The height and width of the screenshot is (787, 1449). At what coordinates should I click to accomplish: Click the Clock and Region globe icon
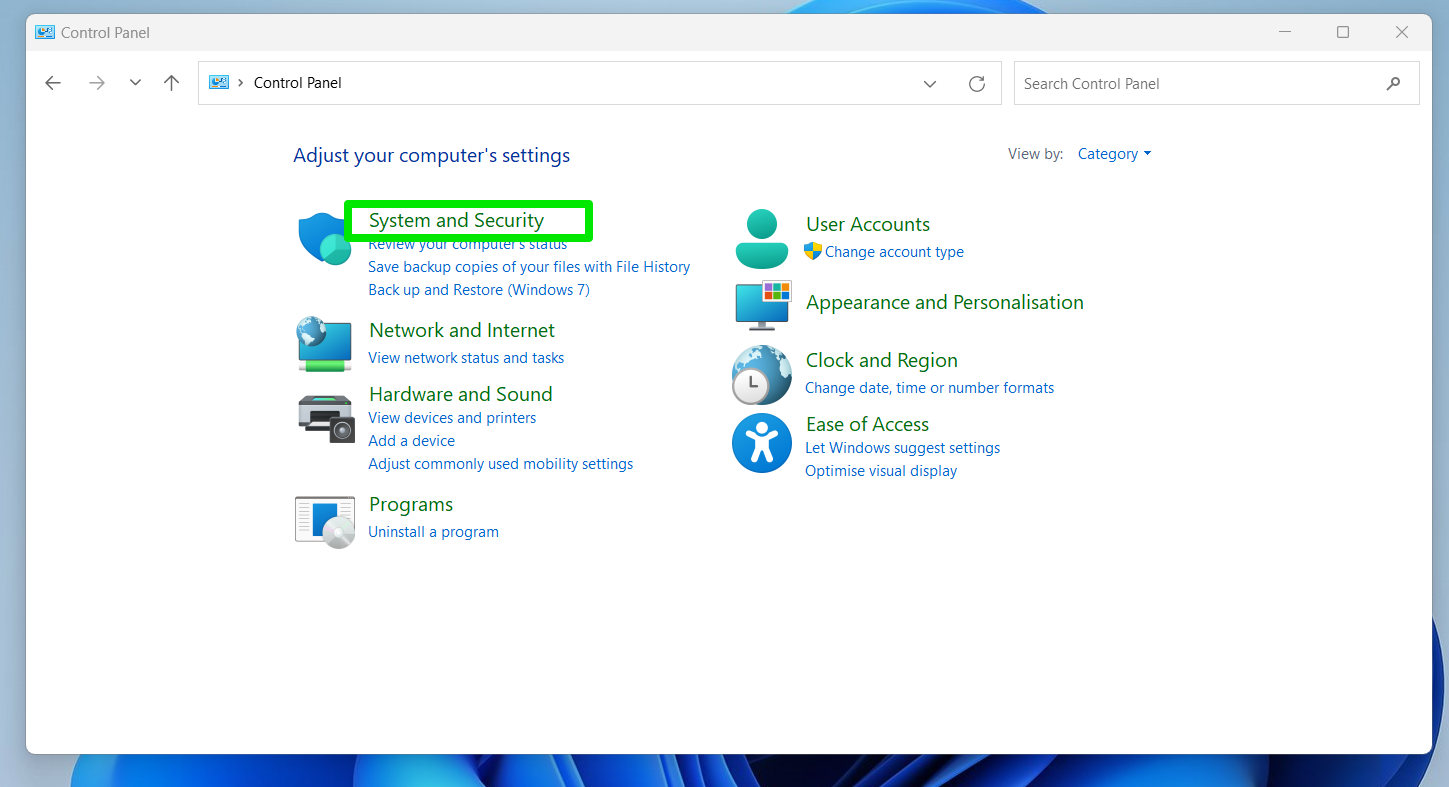point(762,375)
